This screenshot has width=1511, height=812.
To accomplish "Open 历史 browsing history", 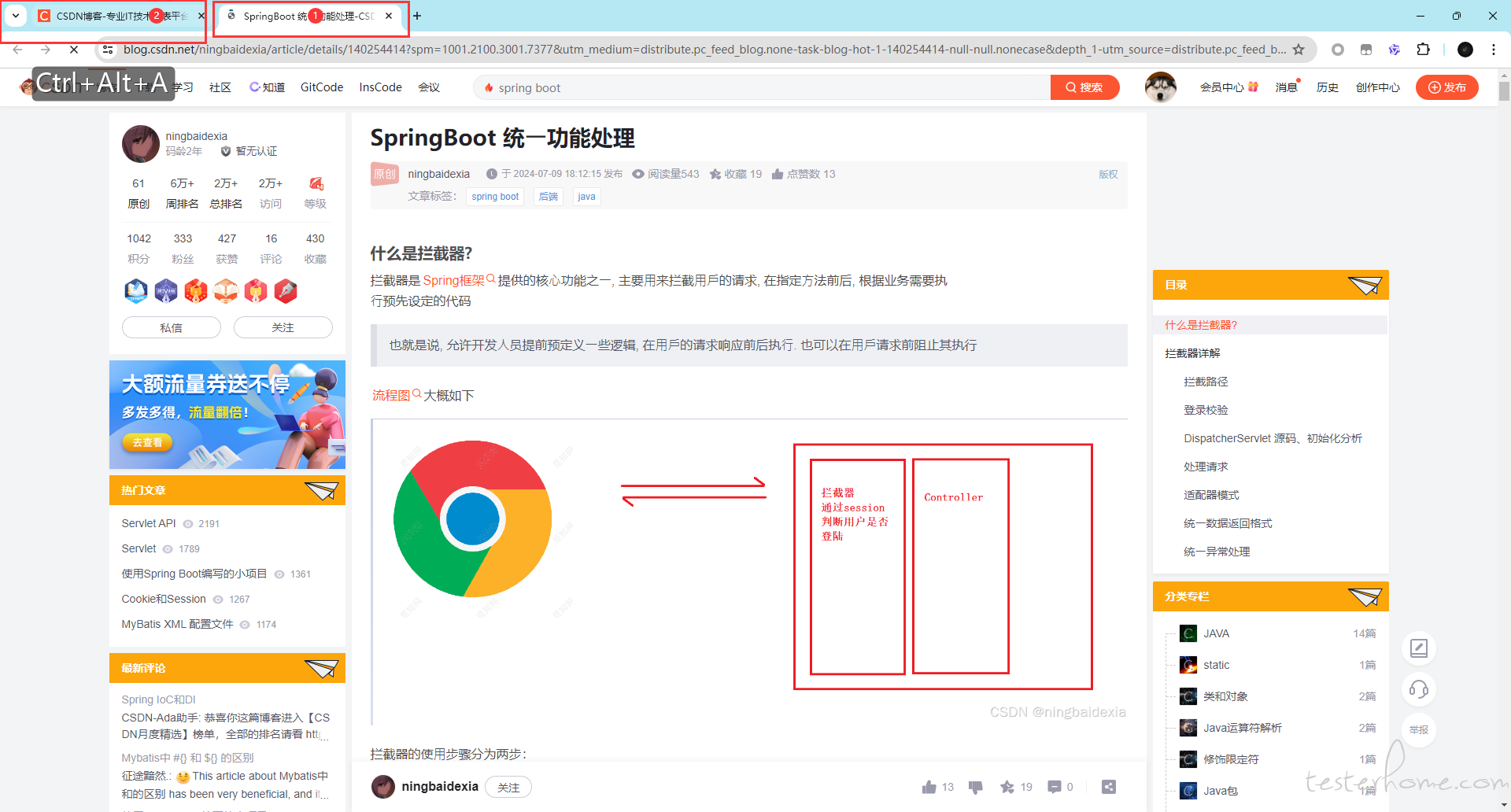I will point(1328,87).
